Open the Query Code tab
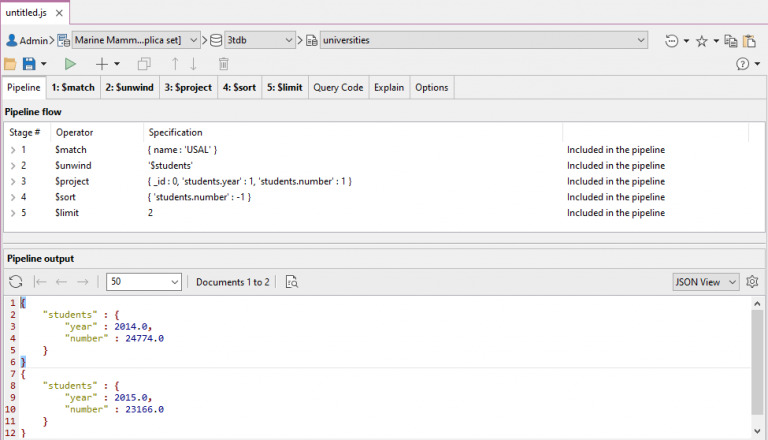Image resolution: width=768 pixels, height=440 pixels. (338, 87)
